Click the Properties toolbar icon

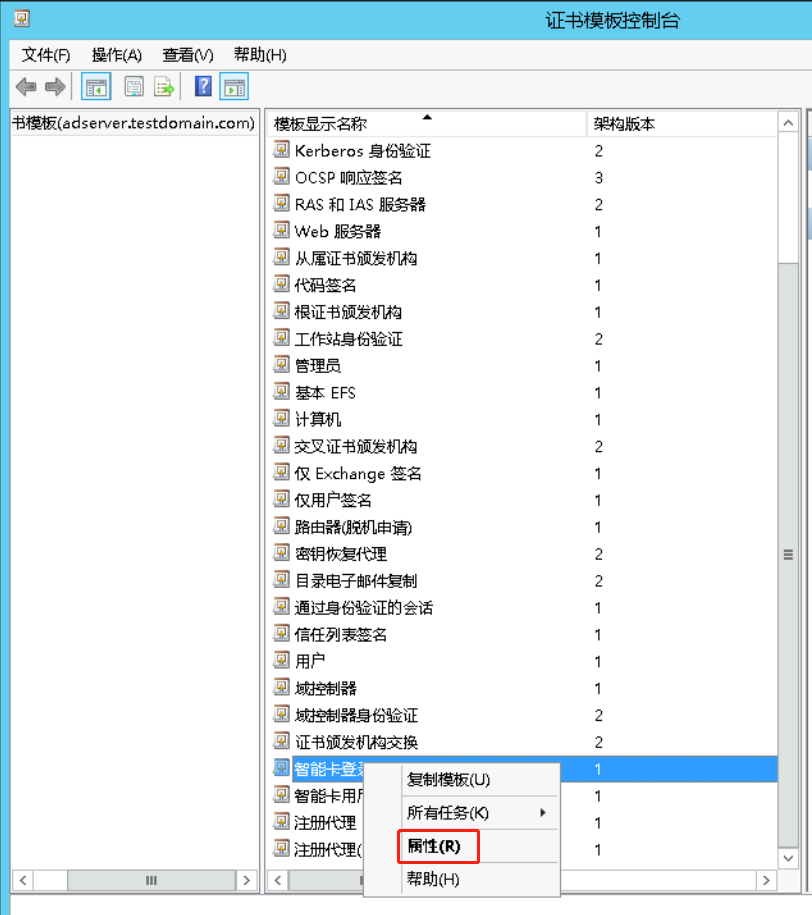(x=134, y=87)
